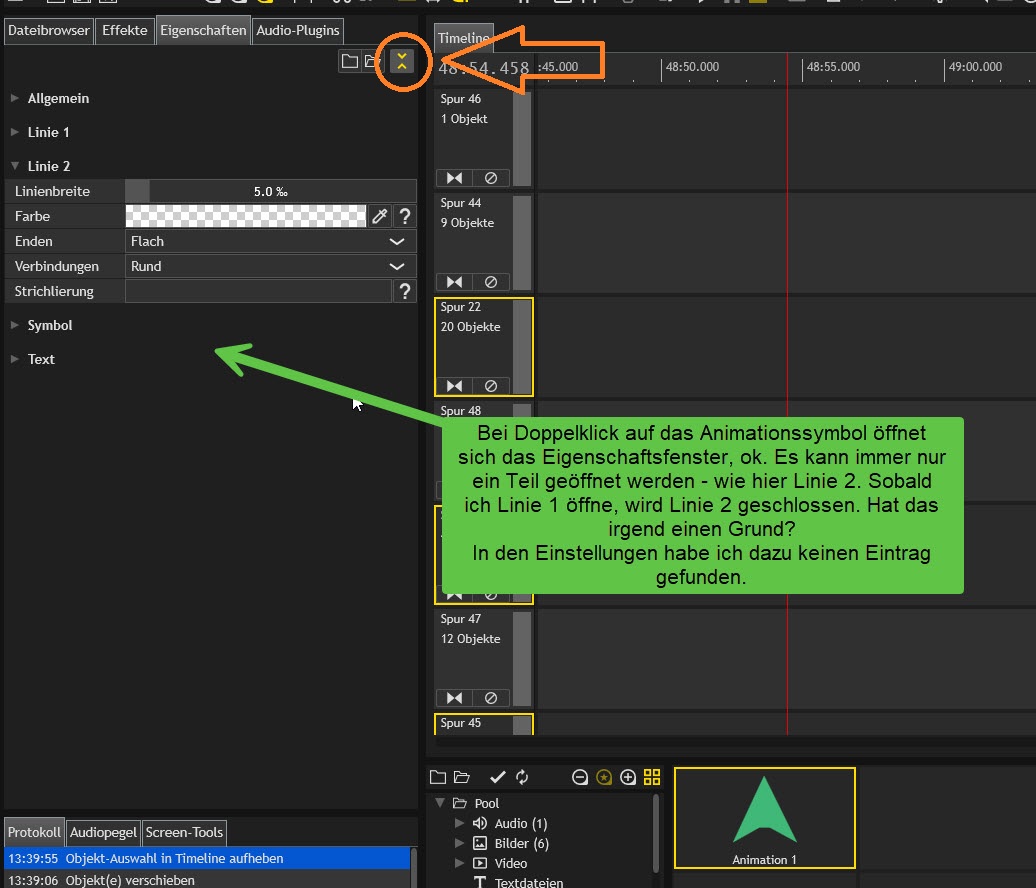Click the zoom-in plus icon in the pool toolbar
The image size is (1036, 888).
click(x=628, y=777)
